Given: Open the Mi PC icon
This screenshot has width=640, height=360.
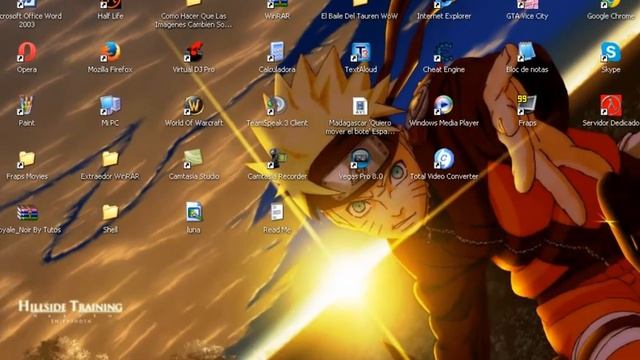Looking at the screenshot, I should tap(110, 105).
